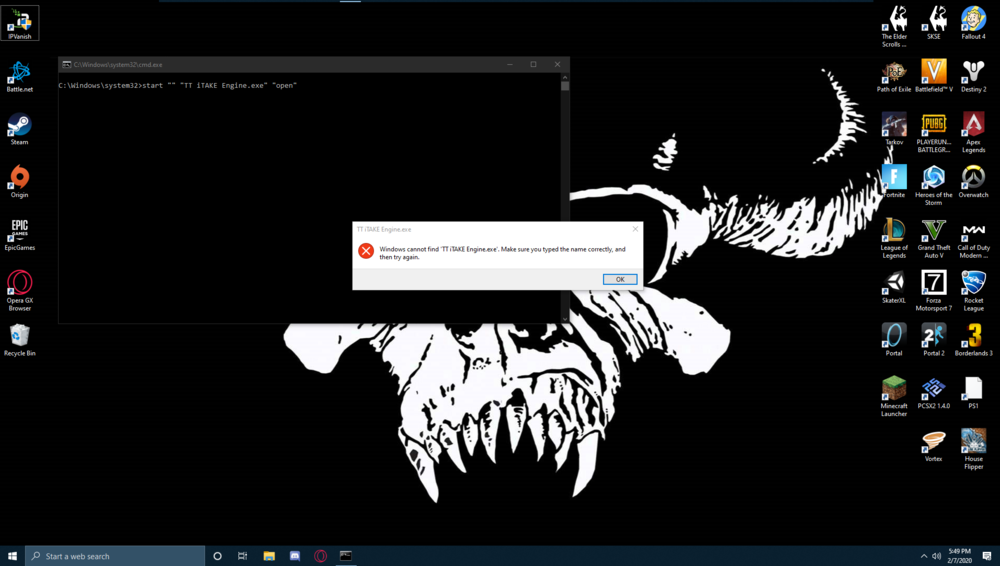Select the Portal desktop icon

(x=894, y=340)
